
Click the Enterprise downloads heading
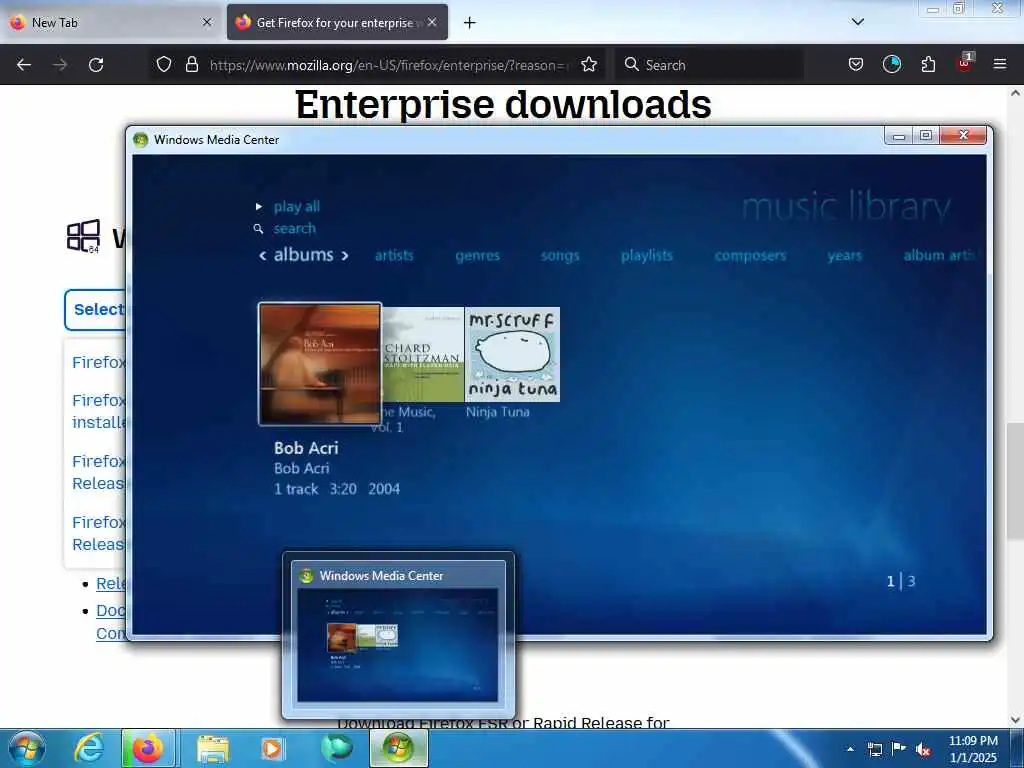point(503,104)
